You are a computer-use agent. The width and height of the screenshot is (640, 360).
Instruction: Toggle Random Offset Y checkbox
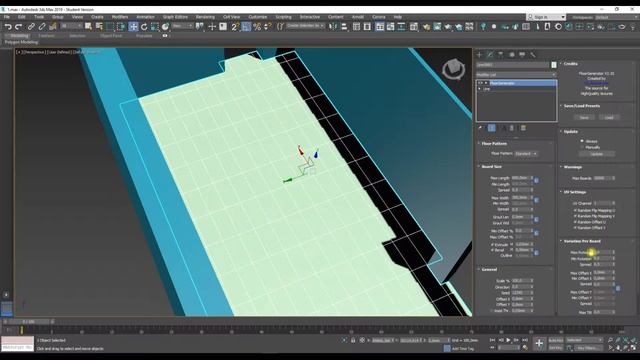click(x=576, y=228)
